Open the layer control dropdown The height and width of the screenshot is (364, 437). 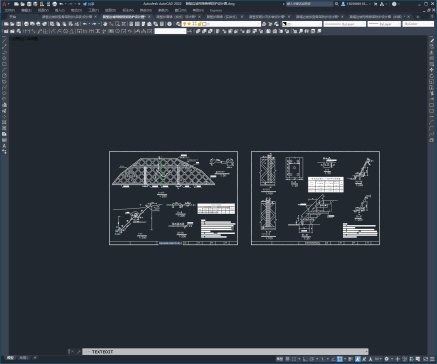pos(221,24)
